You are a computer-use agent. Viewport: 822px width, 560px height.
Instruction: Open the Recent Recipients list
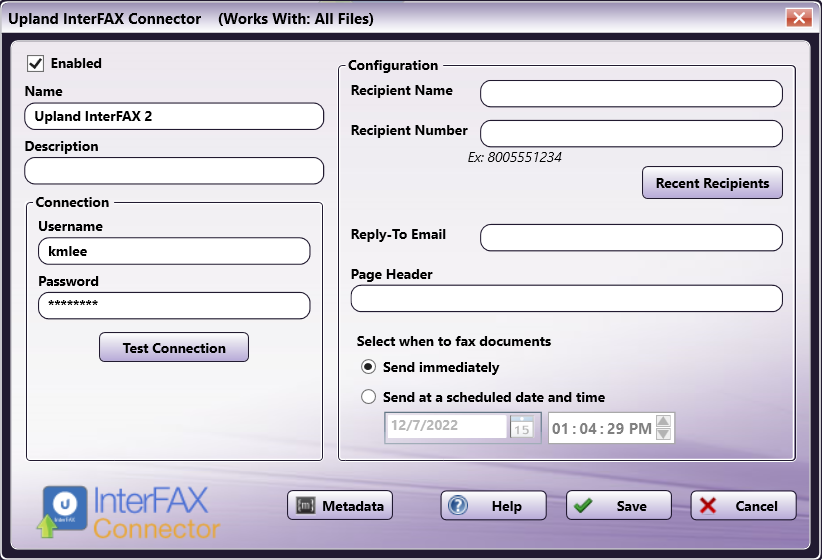[712, 183]
